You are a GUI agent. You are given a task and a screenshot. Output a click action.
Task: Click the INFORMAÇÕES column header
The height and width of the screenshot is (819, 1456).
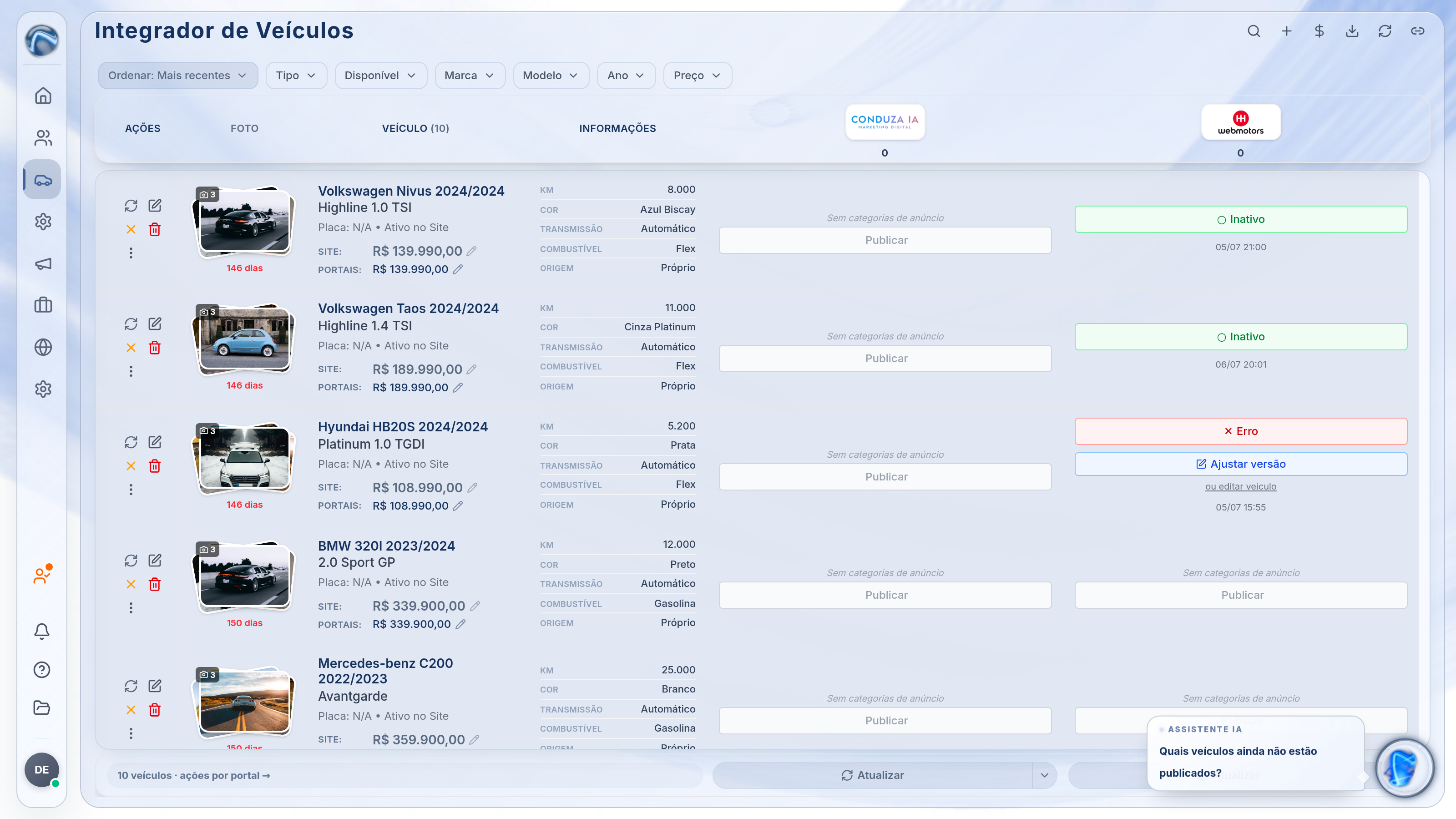617,129
